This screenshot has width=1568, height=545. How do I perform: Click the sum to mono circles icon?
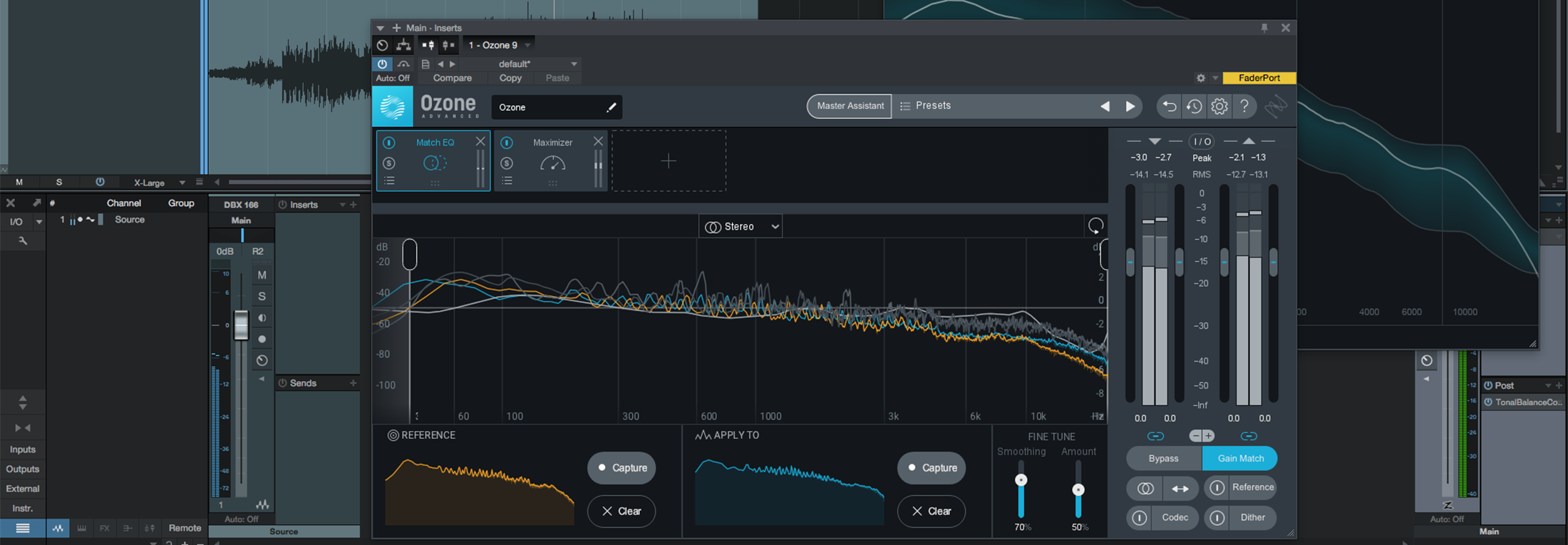pos(1145,488)
